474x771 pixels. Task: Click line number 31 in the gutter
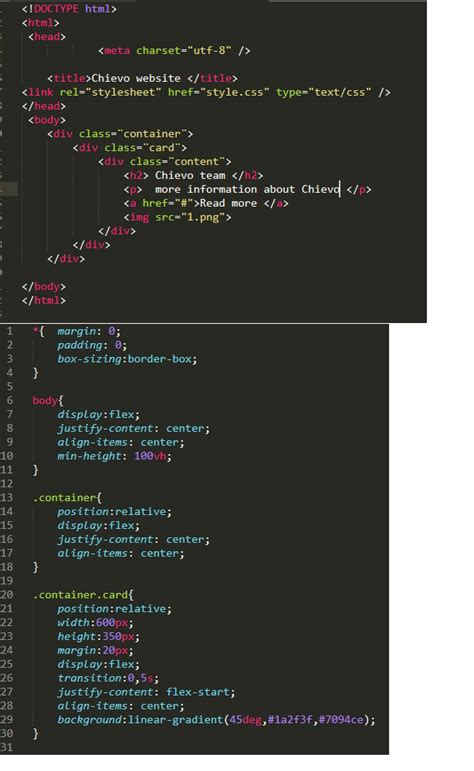click(7, 747)
